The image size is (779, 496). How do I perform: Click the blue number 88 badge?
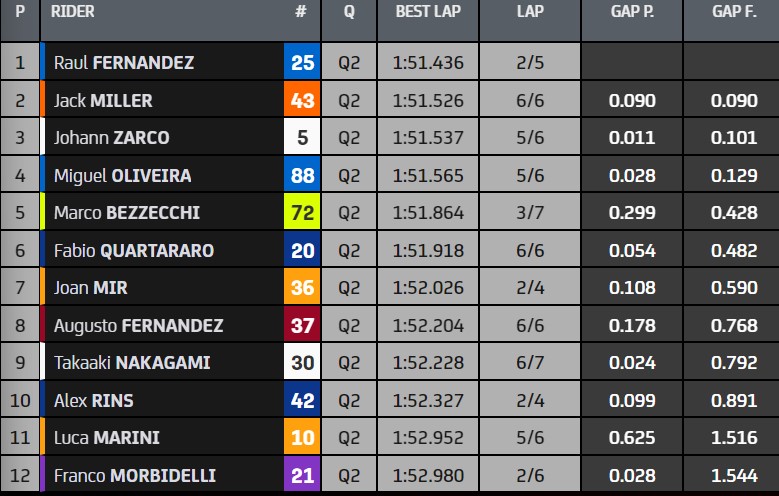(x=302, y=176)
